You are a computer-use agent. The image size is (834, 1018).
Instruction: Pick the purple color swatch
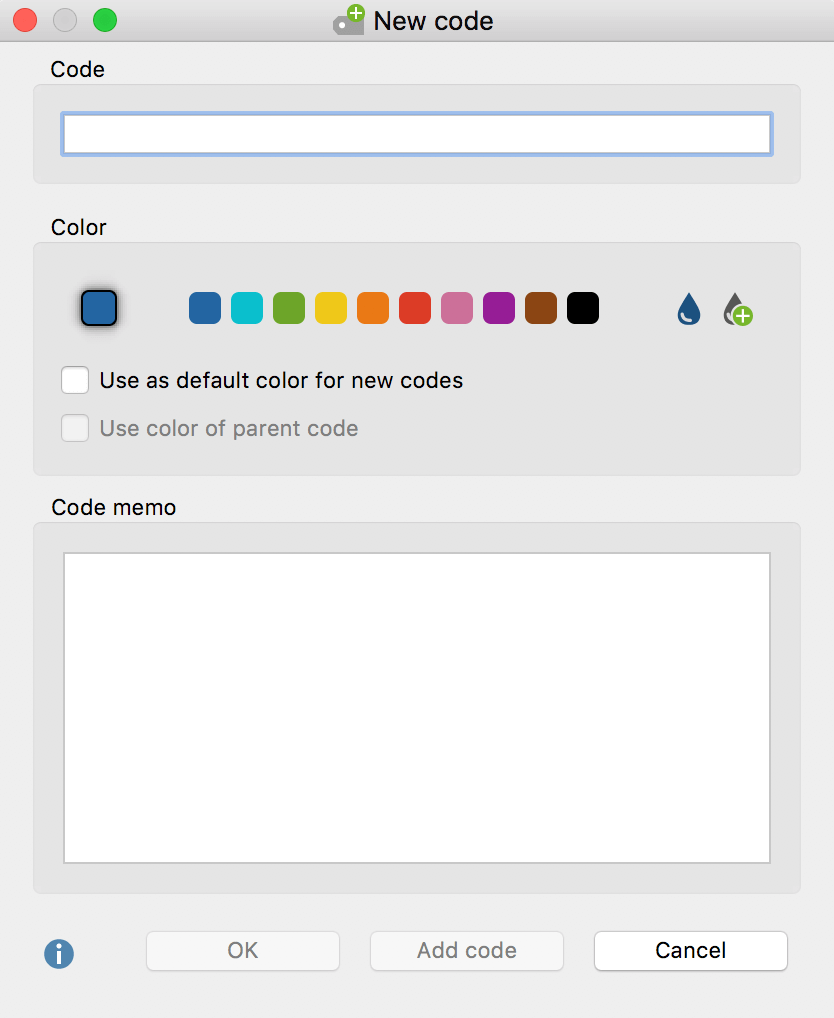click(x=498, y=308)
